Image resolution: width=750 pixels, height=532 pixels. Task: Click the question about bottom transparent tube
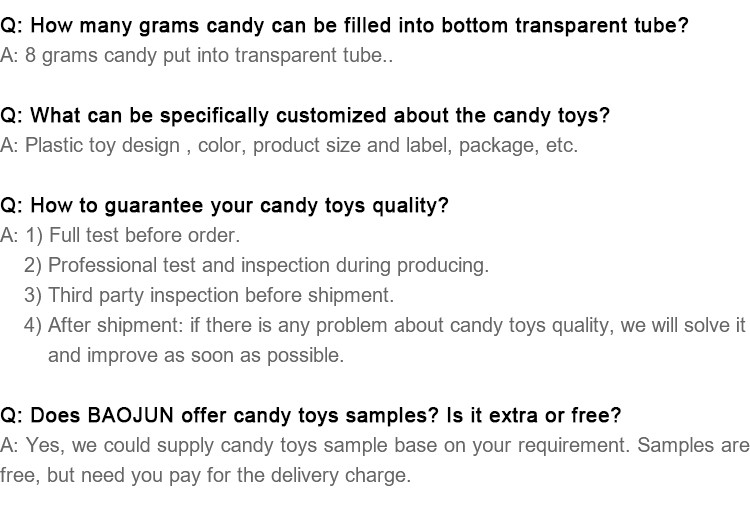pos(344,25)
